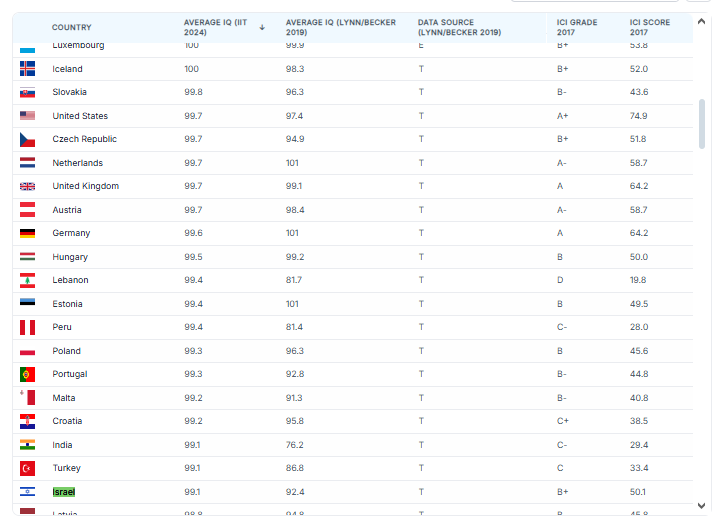This screenshot has width=727, height=525.
Task: Click the United States country name
Action: 80,115
